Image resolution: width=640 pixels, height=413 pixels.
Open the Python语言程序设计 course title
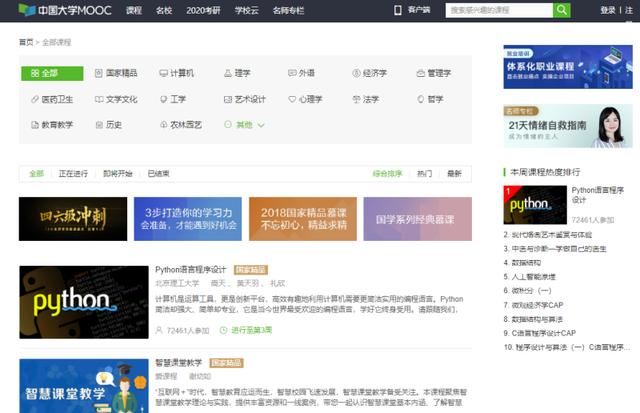pyautogui.click(x=190, y=270)
